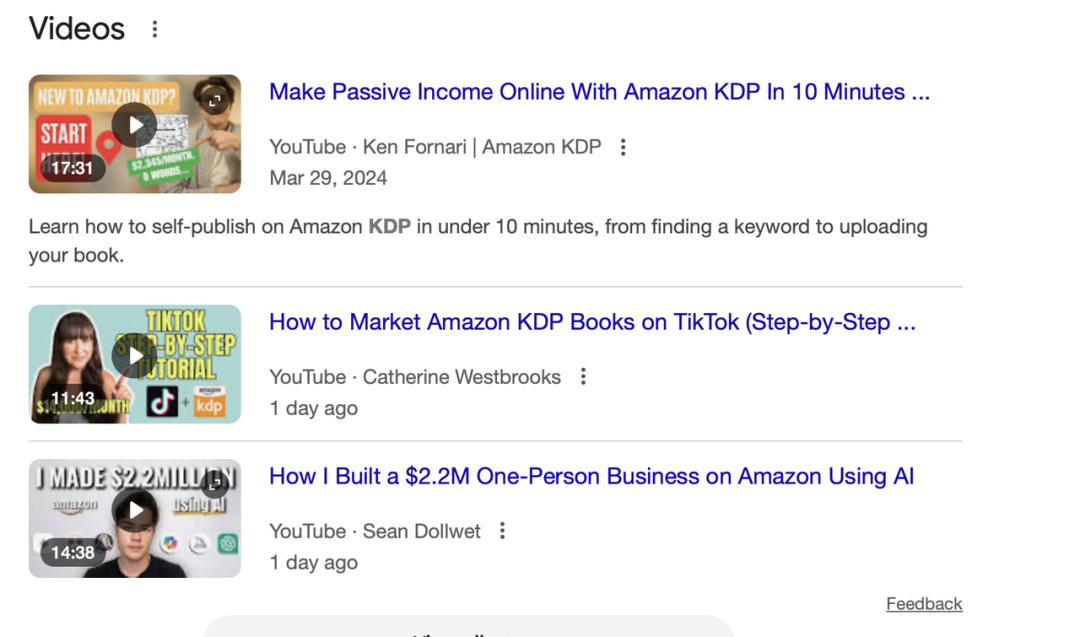Screen dimensions: 1080x637
Task: Open the more-options menu beside Sean Dollwet
Action: (502, 531)
